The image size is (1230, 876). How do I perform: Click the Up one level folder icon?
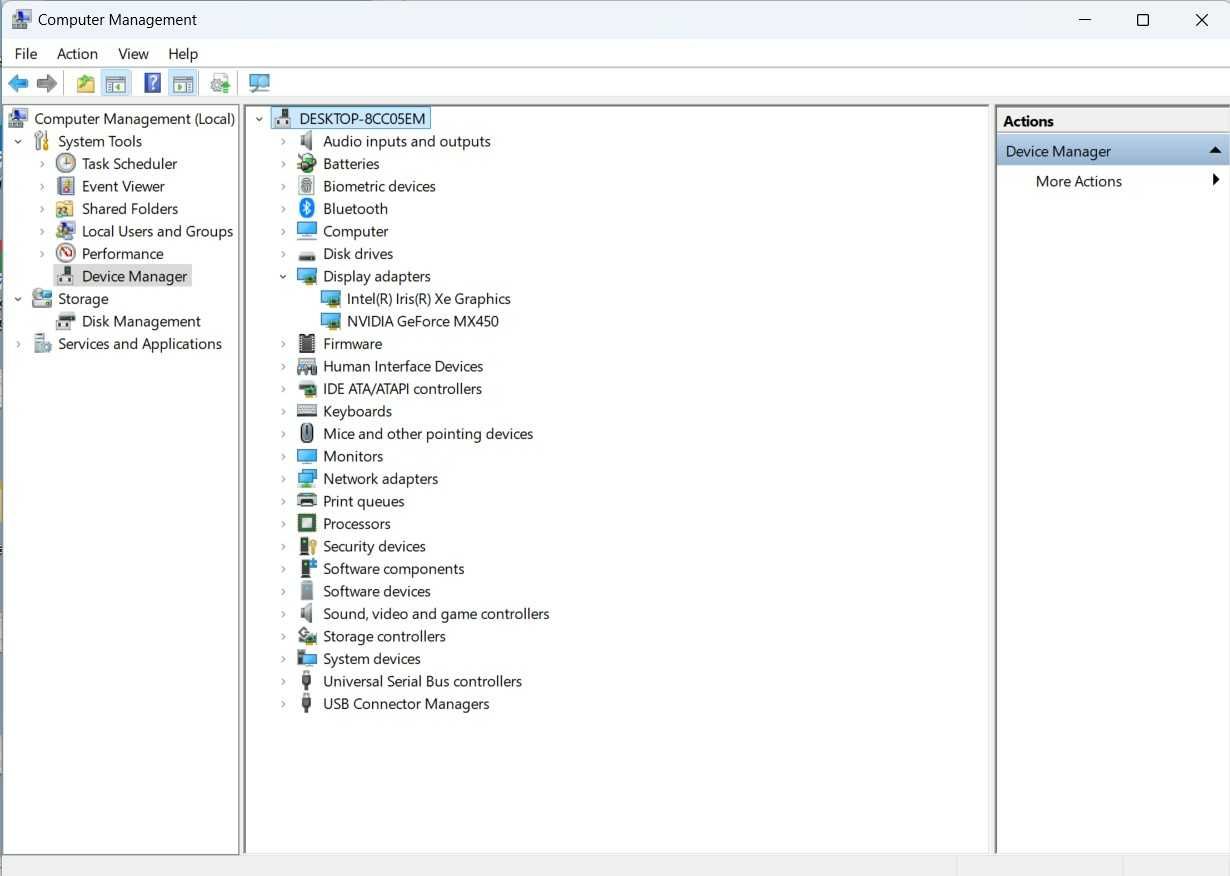point(86,83)
